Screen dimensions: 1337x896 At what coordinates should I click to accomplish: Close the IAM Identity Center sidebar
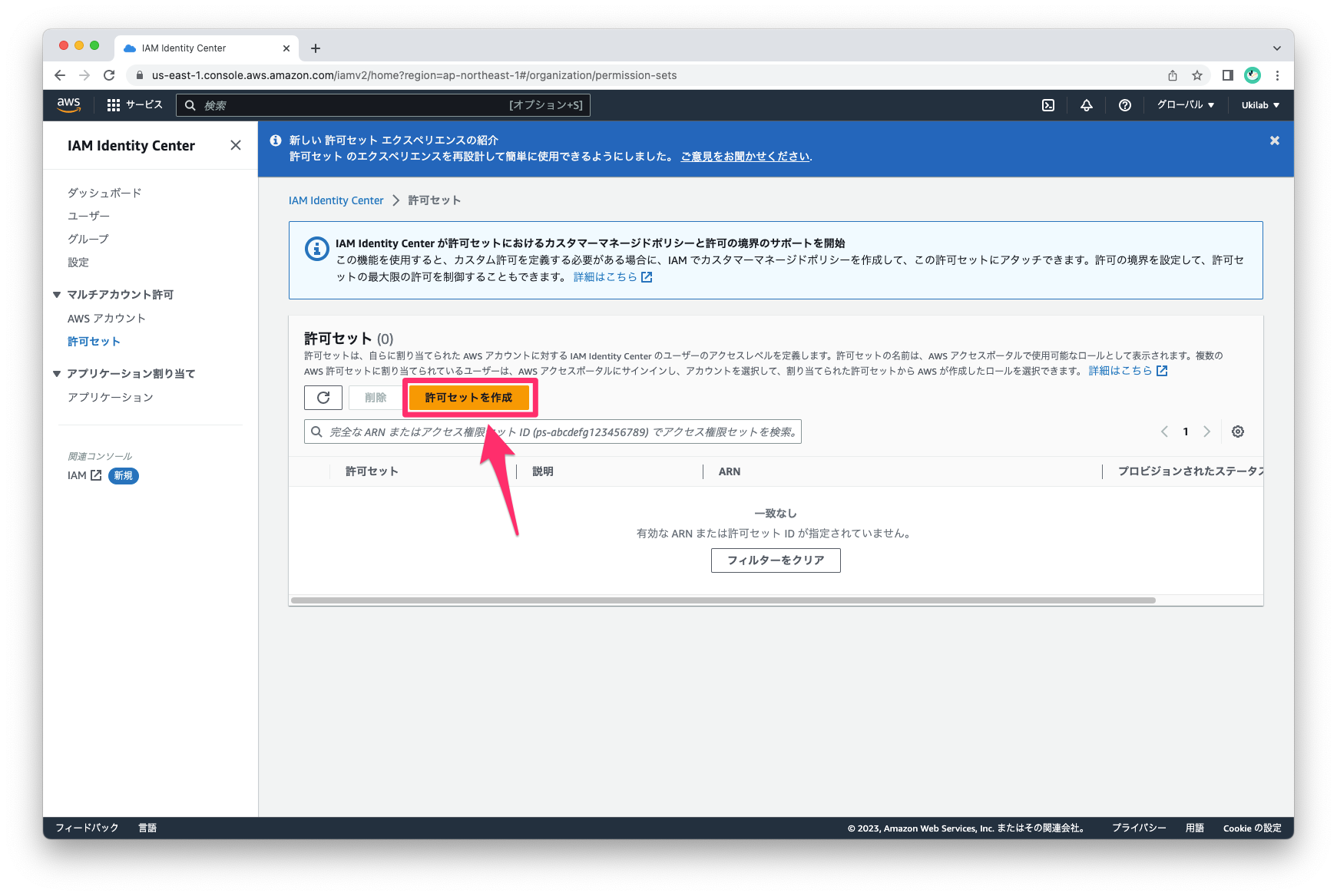pyautogui.click(x=236, y=145)
